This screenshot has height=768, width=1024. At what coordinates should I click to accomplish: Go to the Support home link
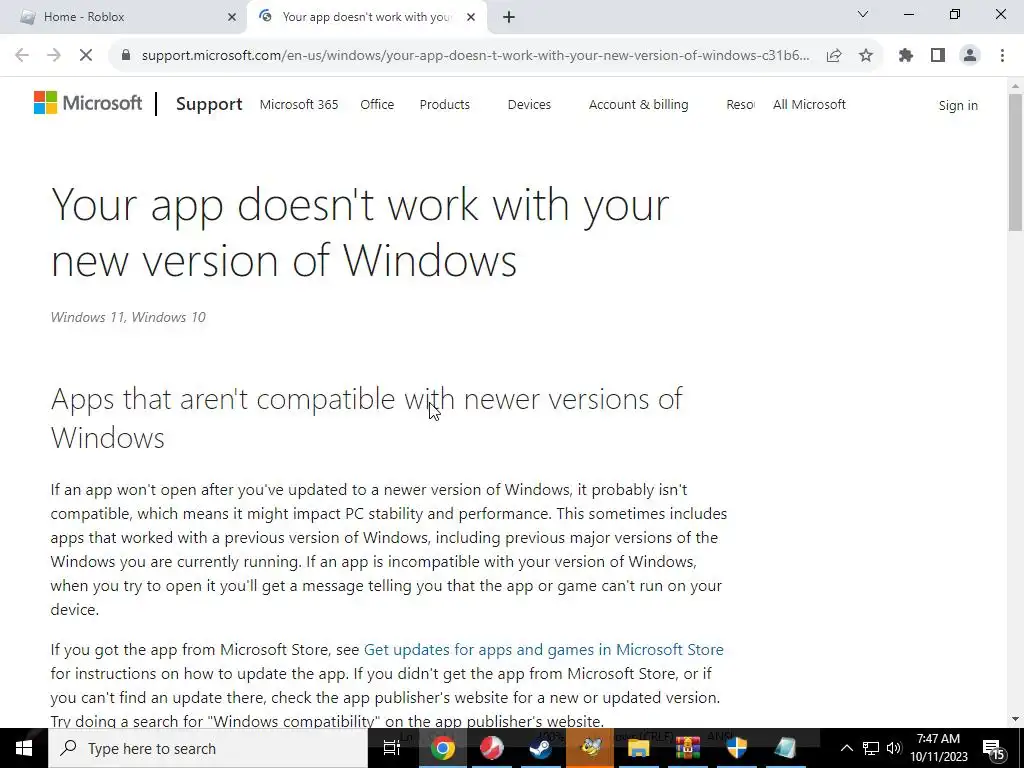click(x=209, y=104)
